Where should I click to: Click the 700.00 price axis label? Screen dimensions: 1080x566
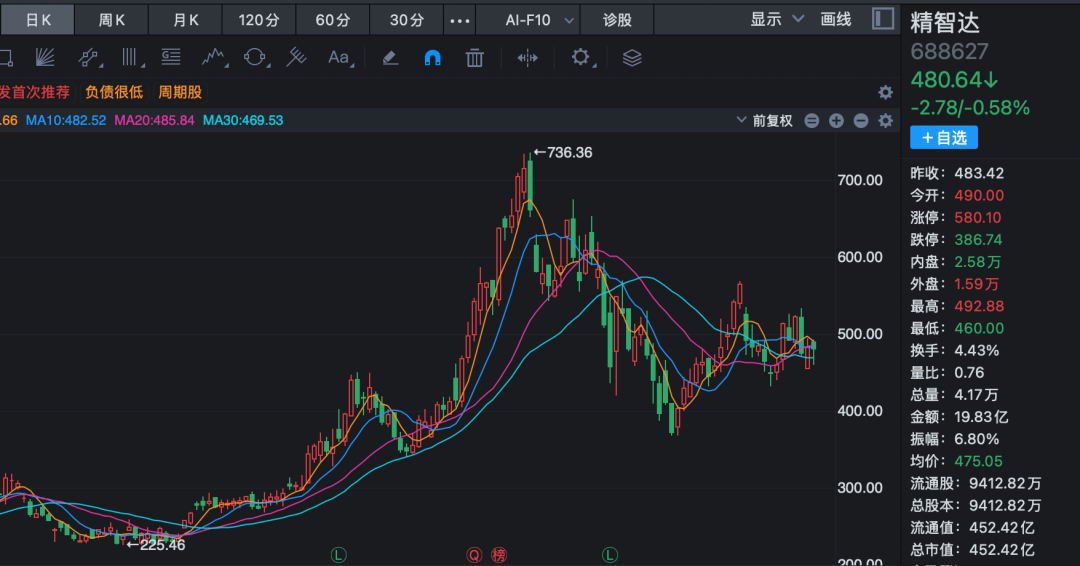(x=860, y=180)
